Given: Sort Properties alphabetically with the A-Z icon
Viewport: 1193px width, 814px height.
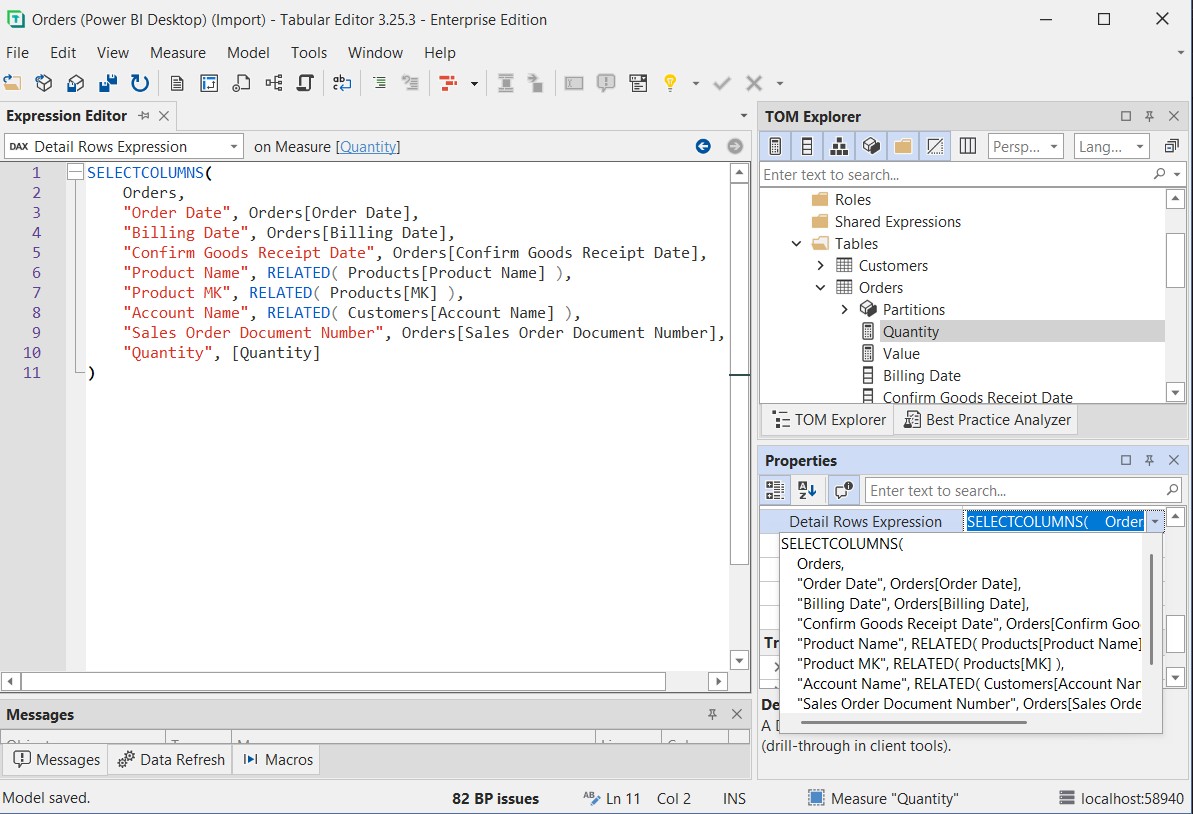Looking at the screenshot, I should point(807,489).
